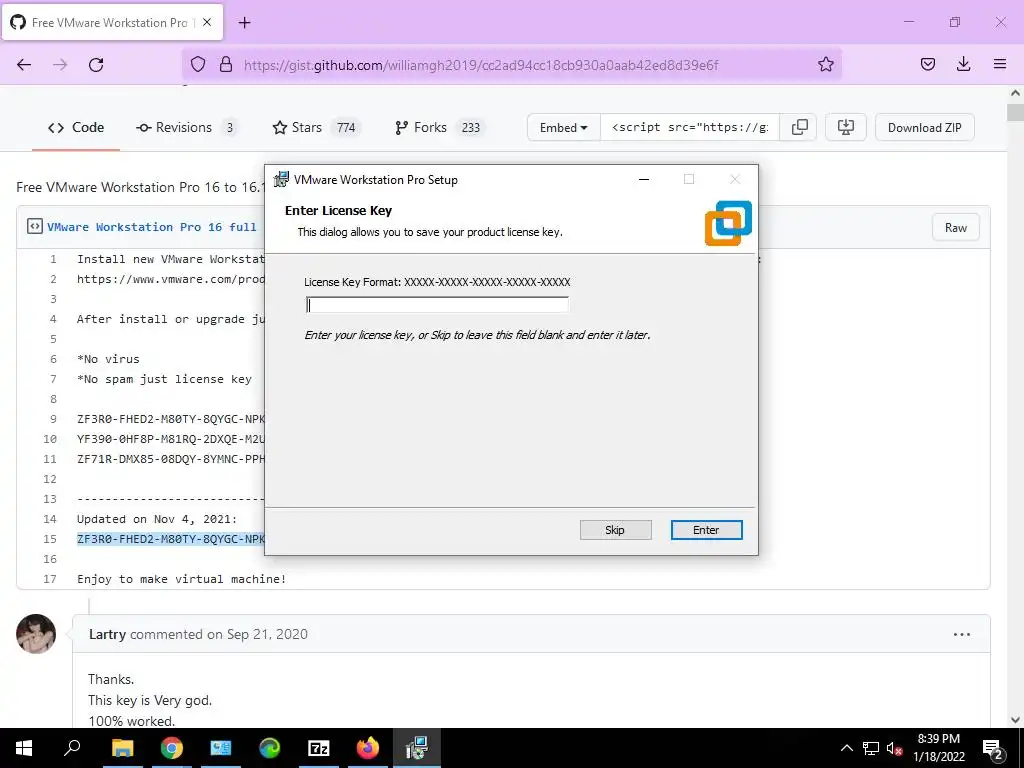The height and width of the screenshot is (768, 1024).
Task: Click the padlock site security icon
Action: pos(225,65)
